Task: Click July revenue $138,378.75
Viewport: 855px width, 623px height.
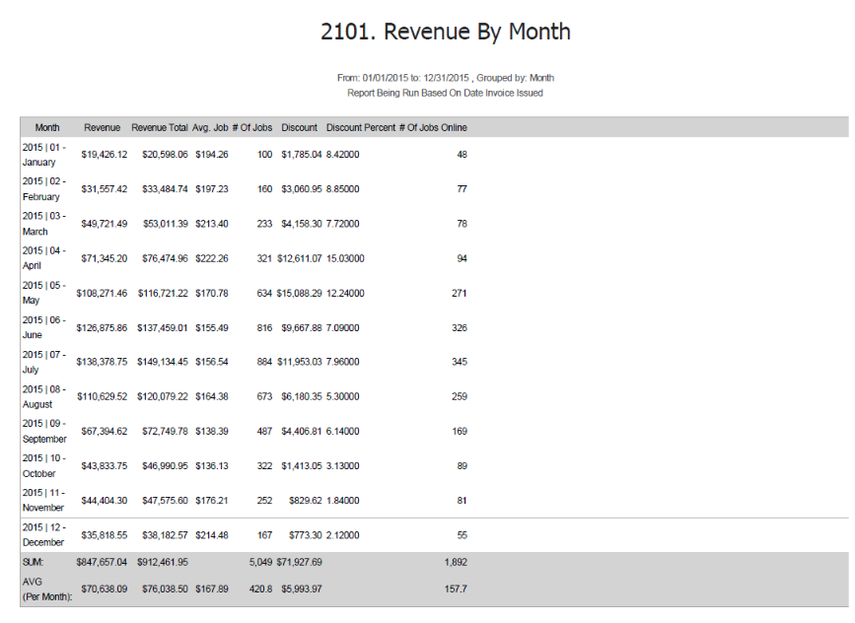Action: tap(102, 362)
